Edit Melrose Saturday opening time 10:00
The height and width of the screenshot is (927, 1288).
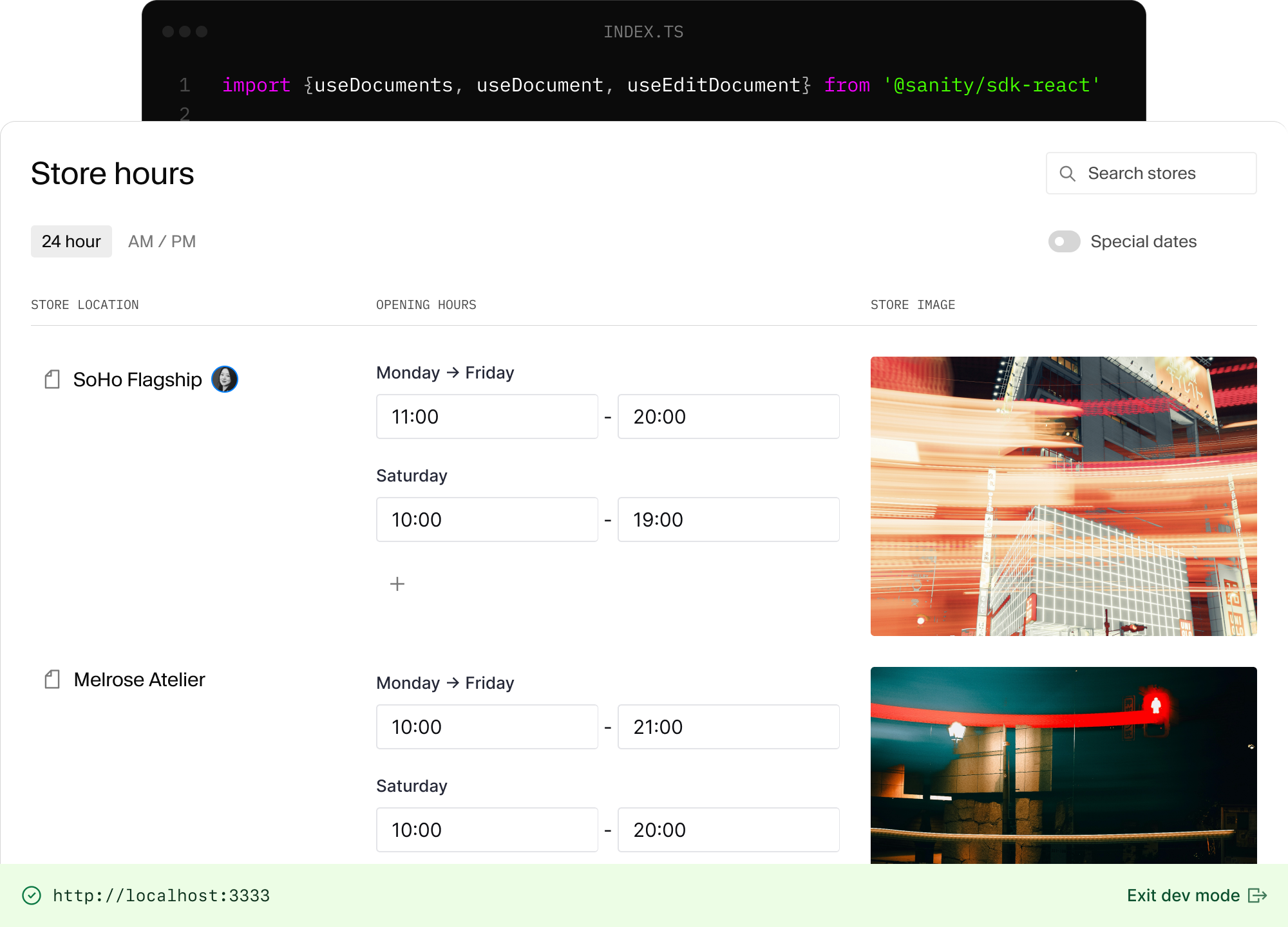pos(487,830)
